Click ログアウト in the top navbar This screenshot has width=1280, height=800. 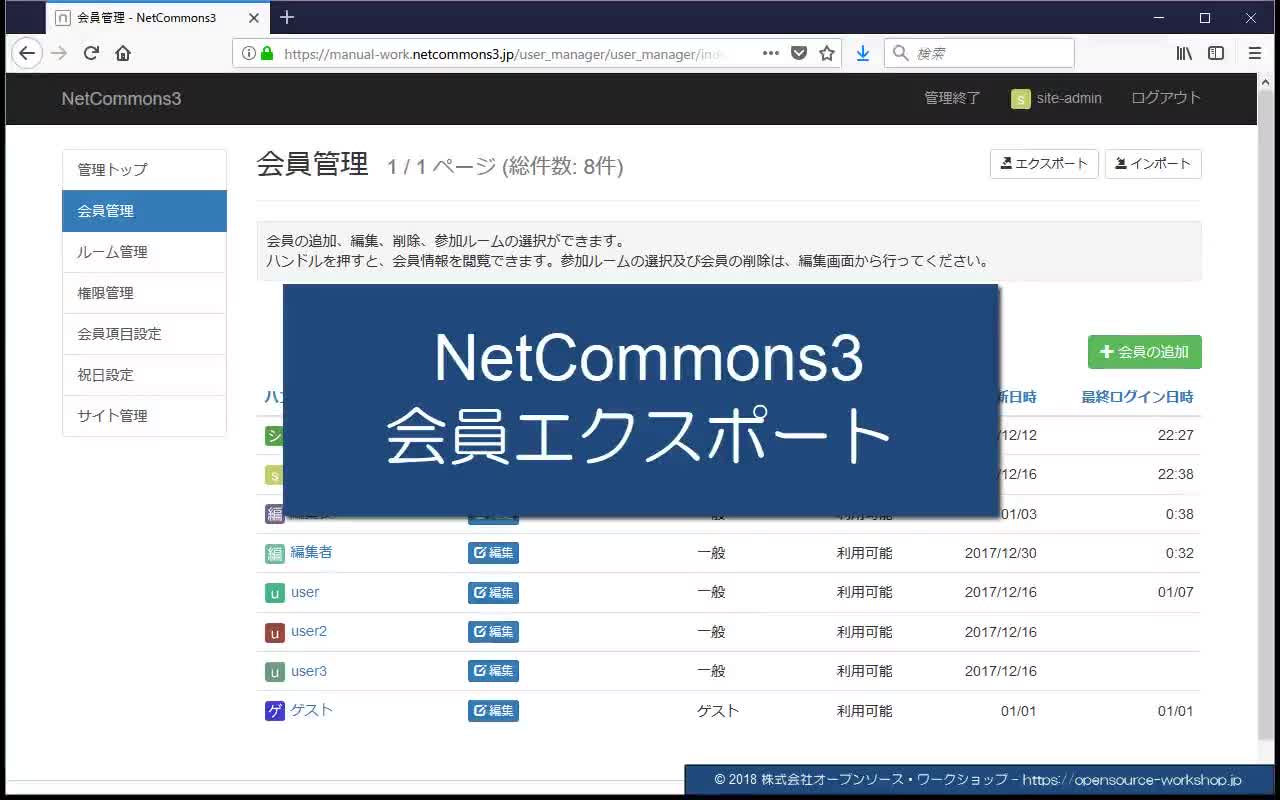(1165, 98)
